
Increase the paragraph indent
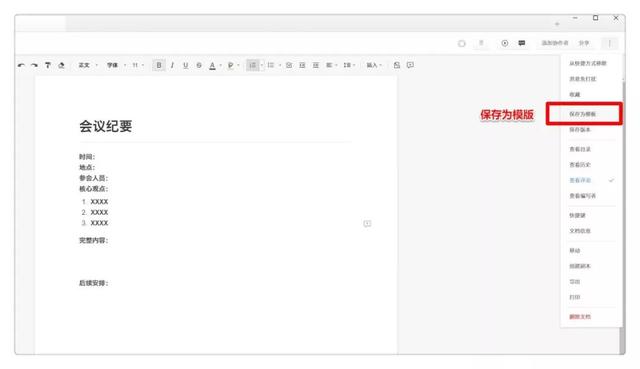coord(316,65)
